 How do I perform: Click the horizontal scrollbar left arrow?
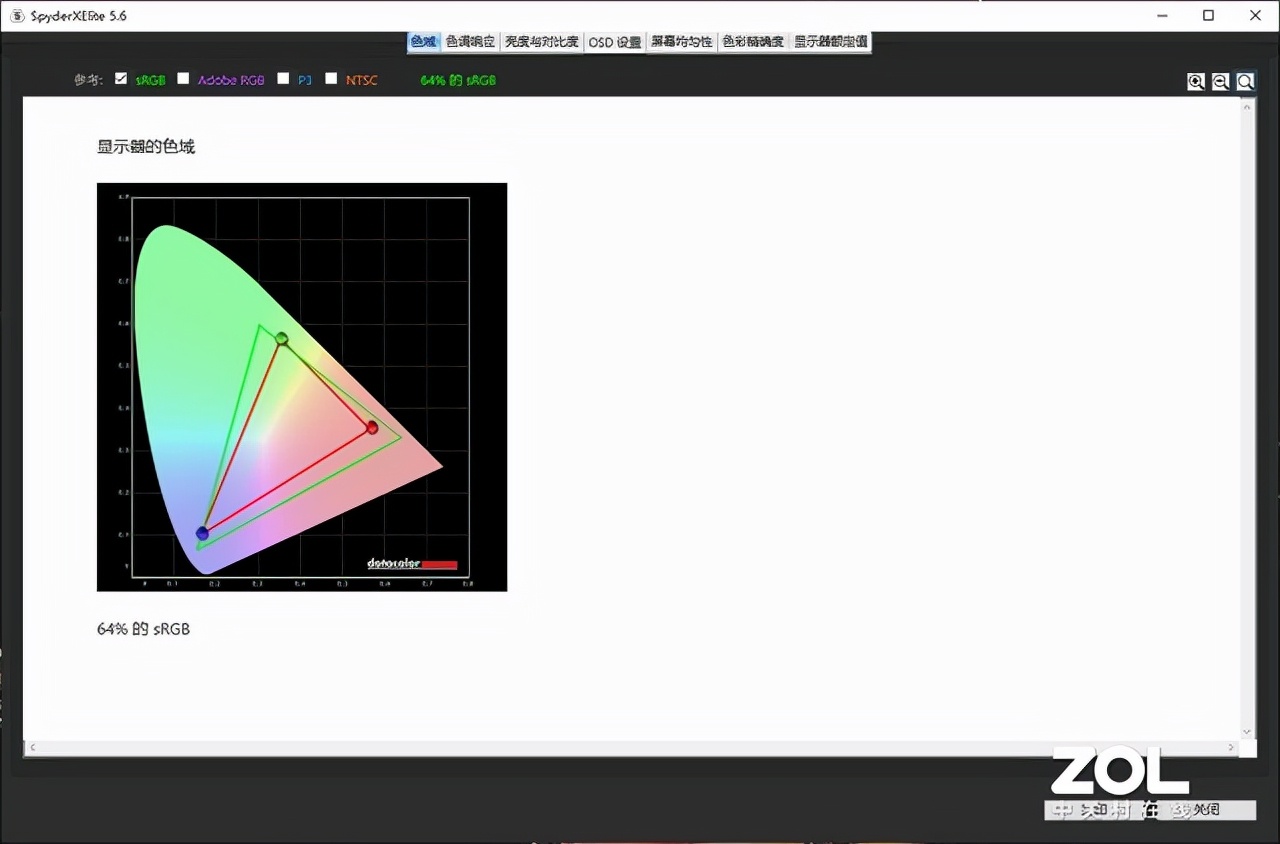pyautogui.click(x=32, y=748)
